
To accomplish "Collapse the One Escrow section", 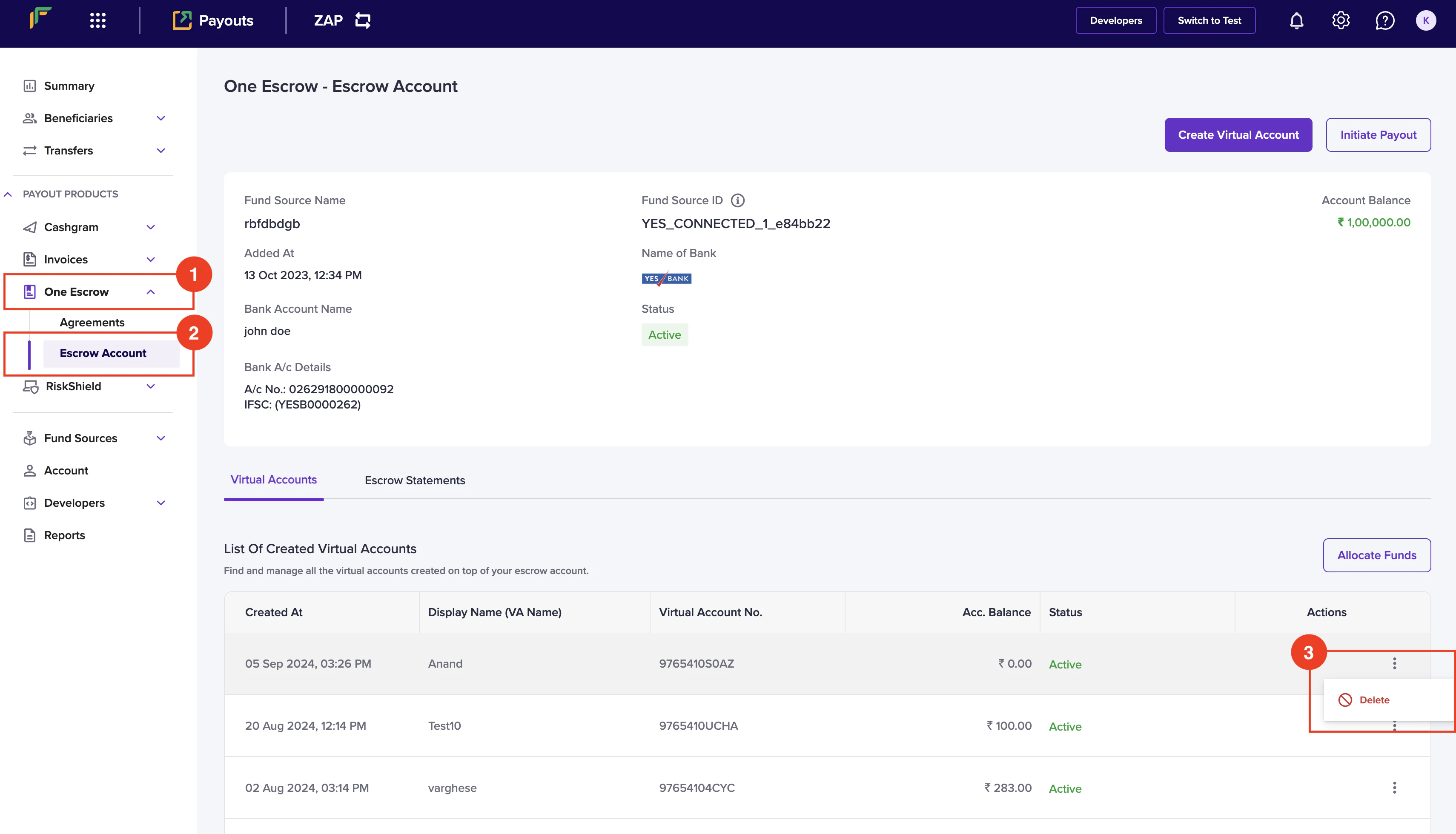I will 151,292.
